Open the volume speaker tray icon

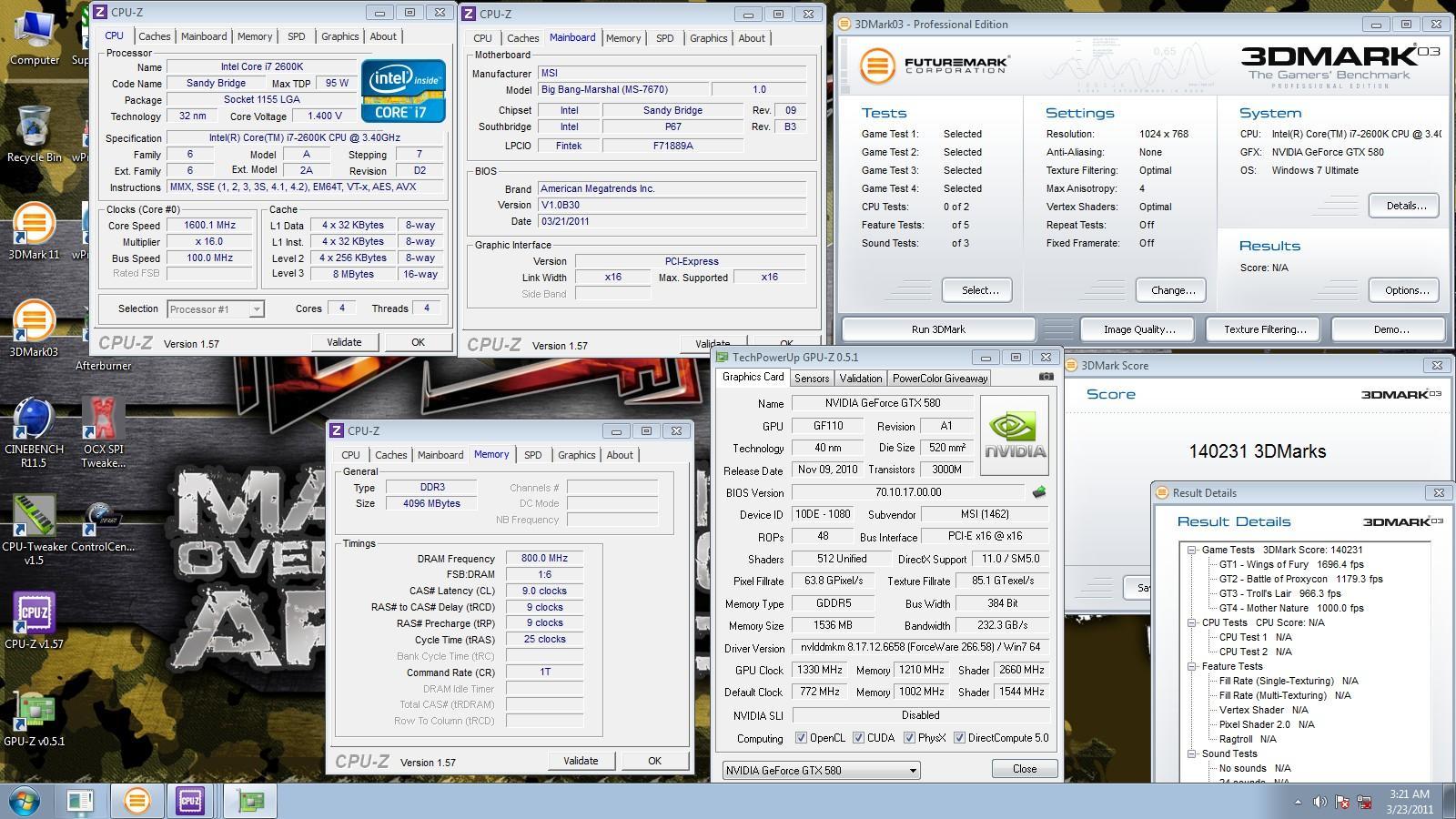pyautogui.click(x=1319, y=802)
